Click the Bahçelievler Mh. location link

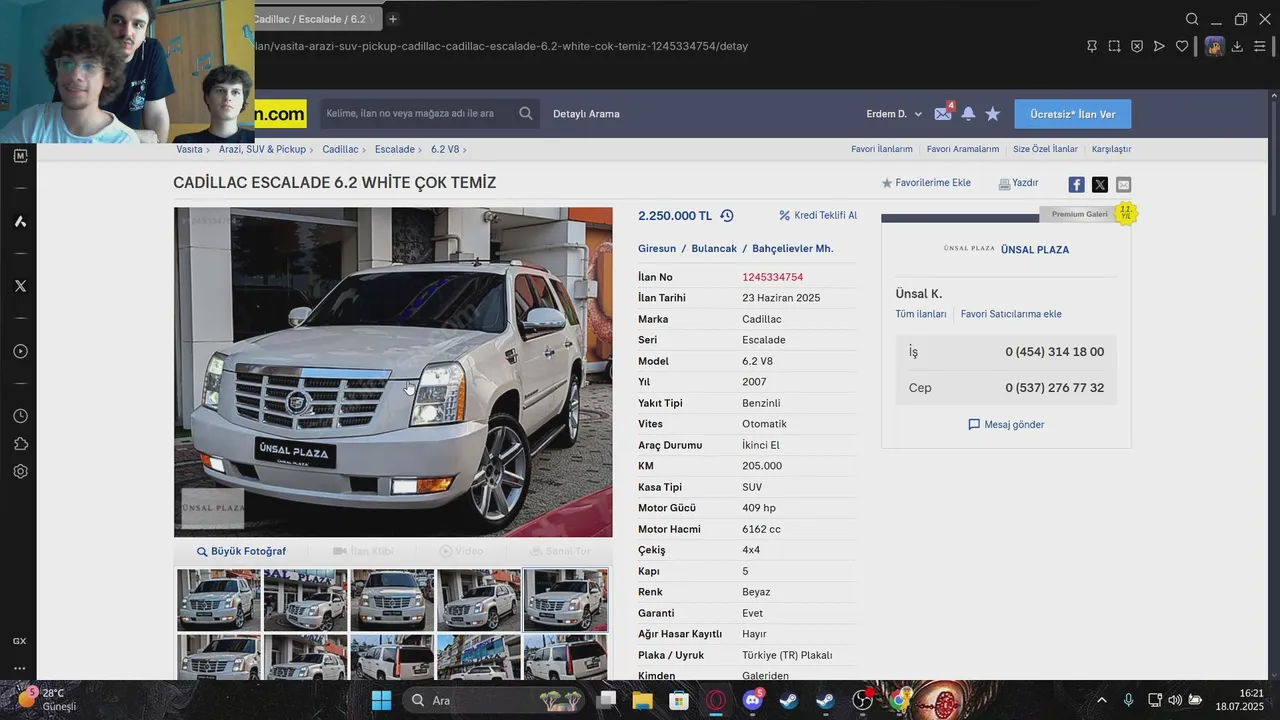[793, 248]
